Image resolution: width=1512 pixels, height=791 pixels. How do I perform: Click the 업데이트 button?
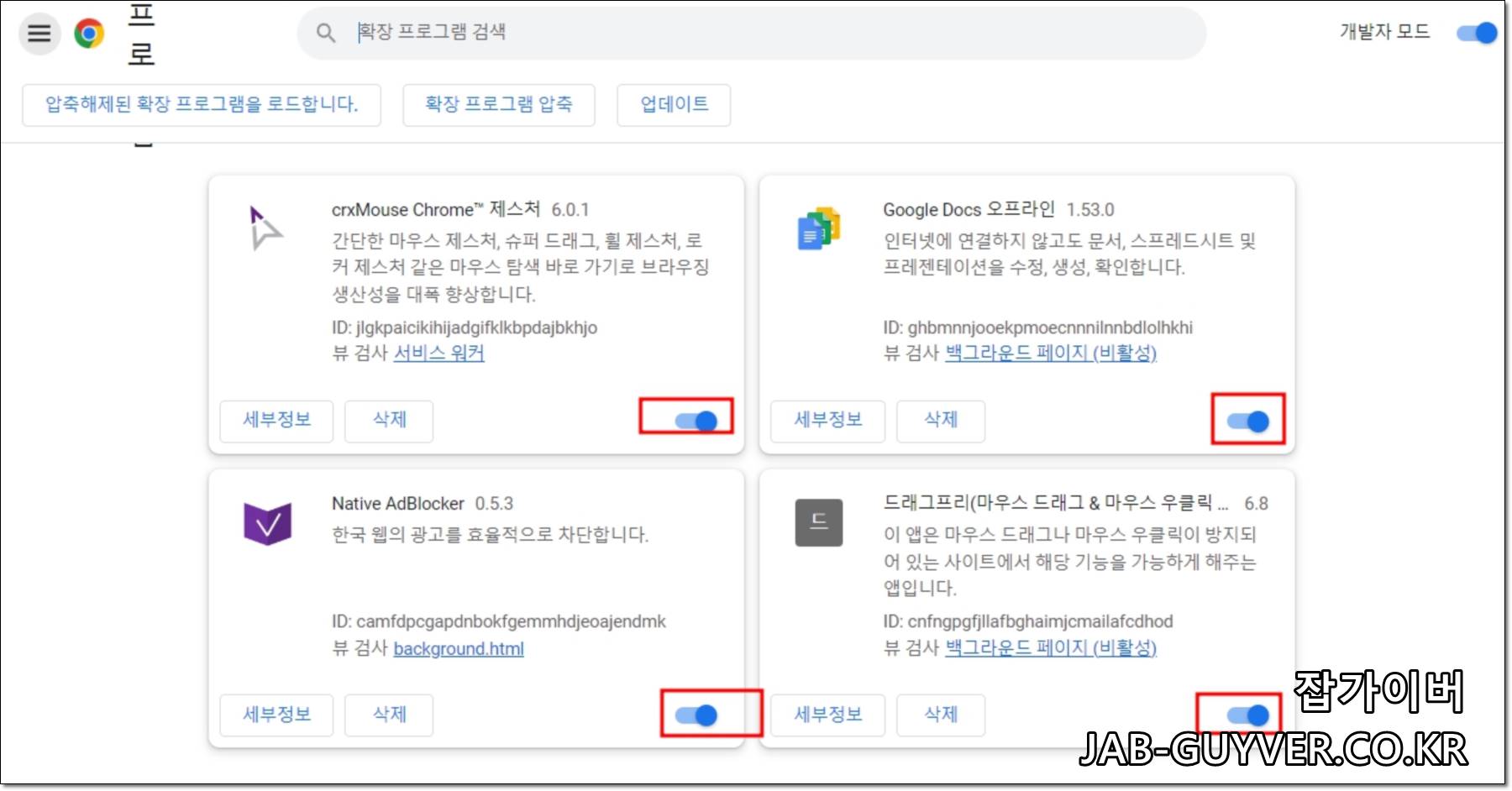674,105
